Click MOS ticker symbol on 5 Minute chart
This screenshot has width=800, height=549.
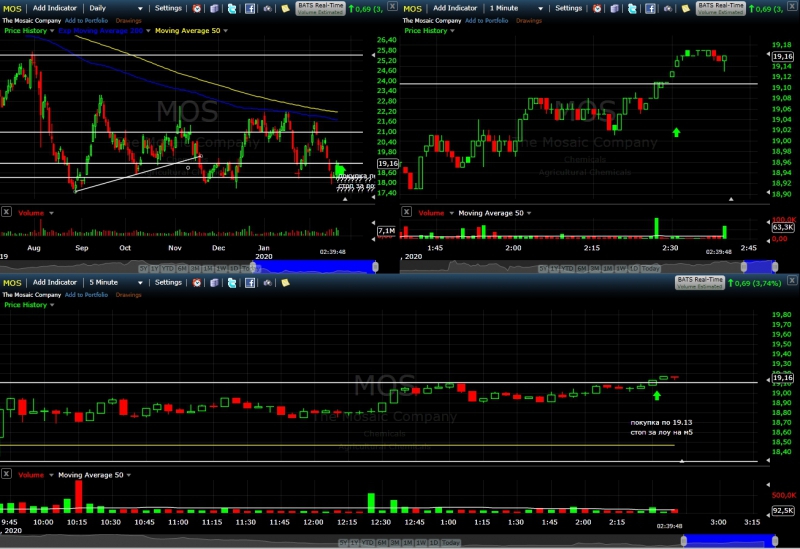[12, 283]
